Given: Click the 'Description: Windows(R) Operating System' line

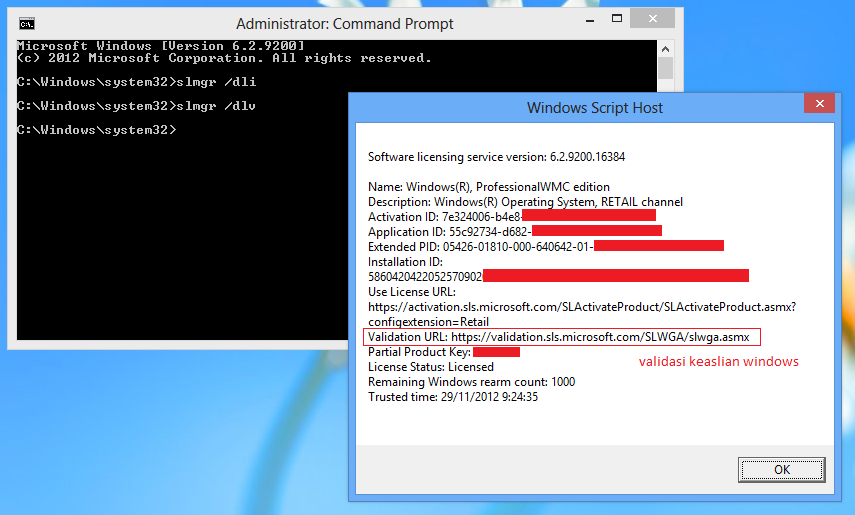Looking at the screenshot, I should pos(525,202).
